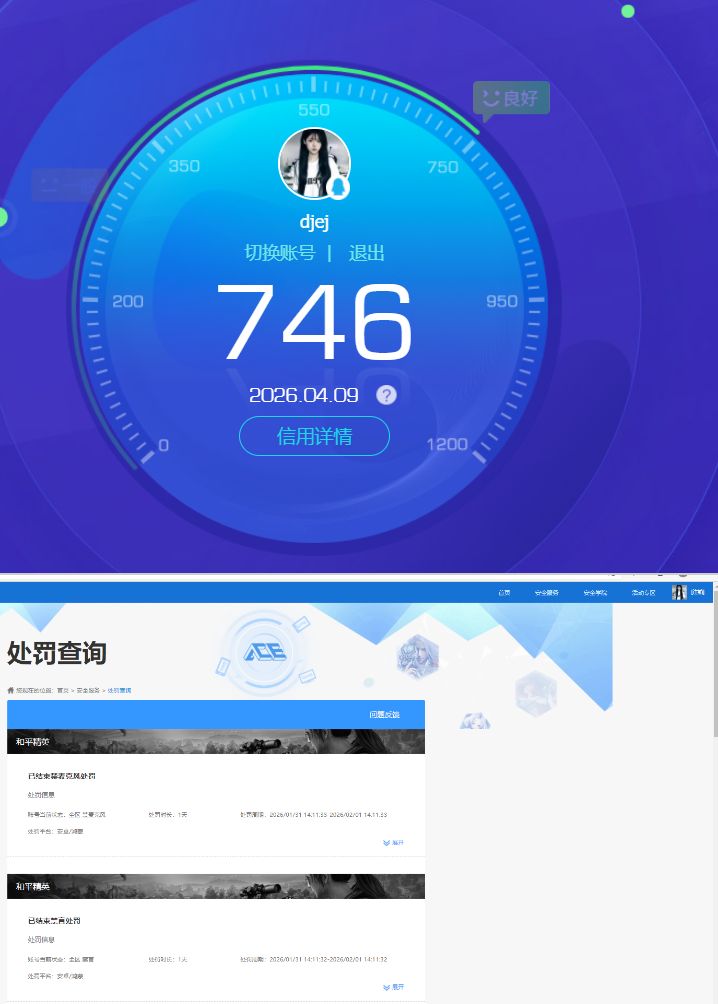This screenshot has height=1004, width=718.
Task: Click the 问题反馈 link on the blue bar
Action: pos(384,715)
